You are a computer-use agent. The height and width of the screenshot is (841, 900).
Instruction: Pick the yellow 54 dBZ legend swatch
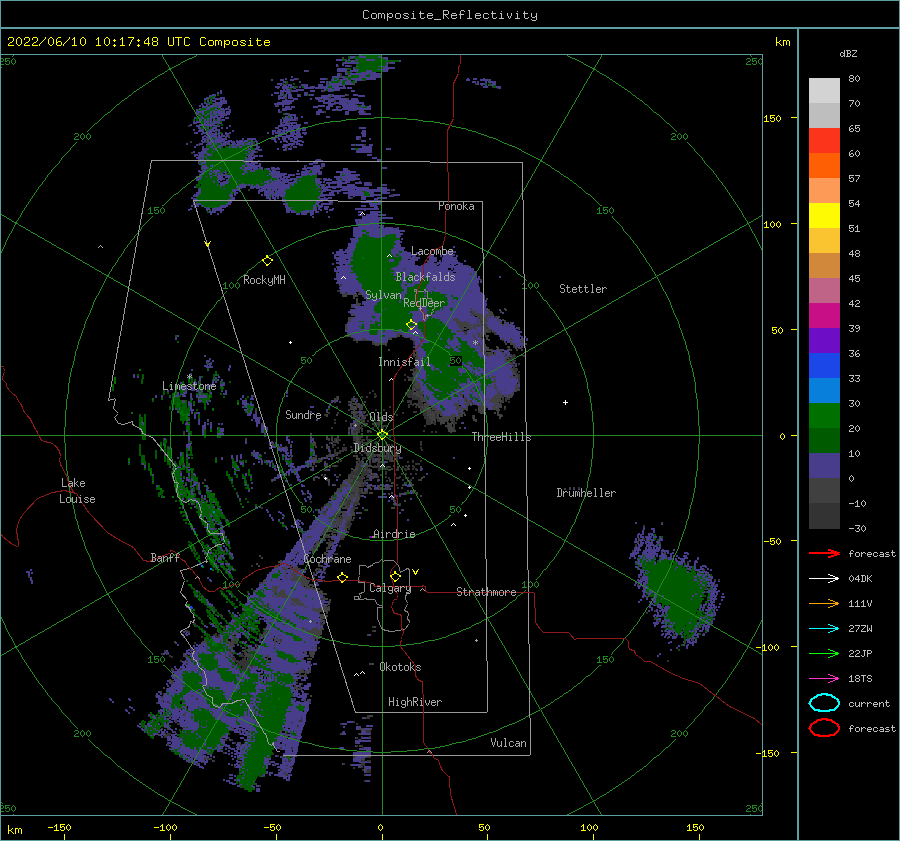pos(824,215)
